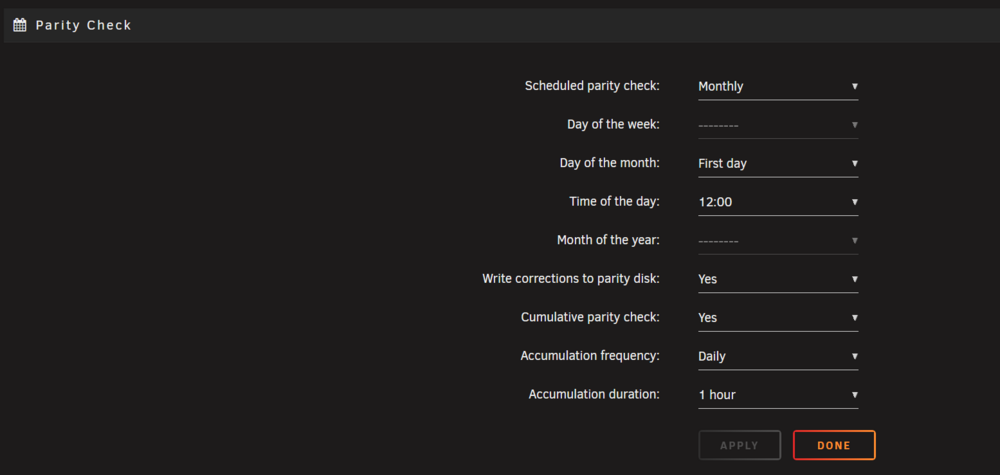Open the Day of the week dropdown

[x=778, y=125]
